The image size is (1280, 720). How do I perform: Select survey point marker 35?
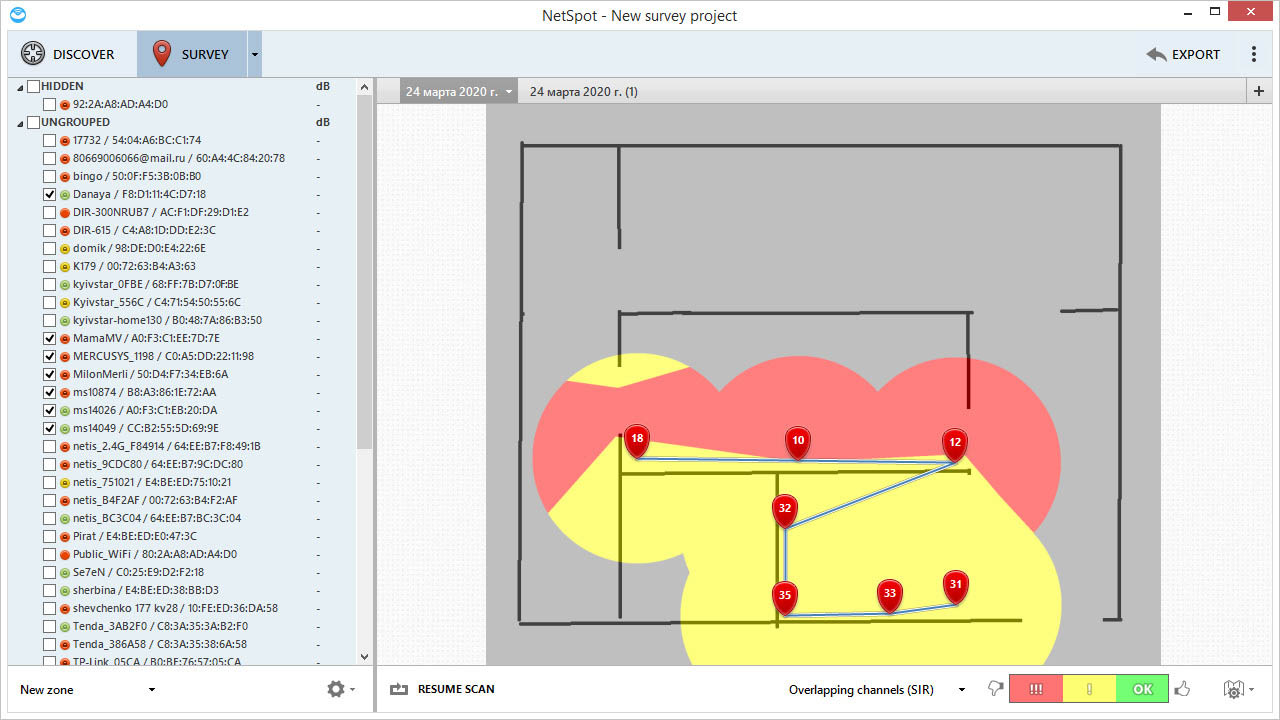pos(785,598)
